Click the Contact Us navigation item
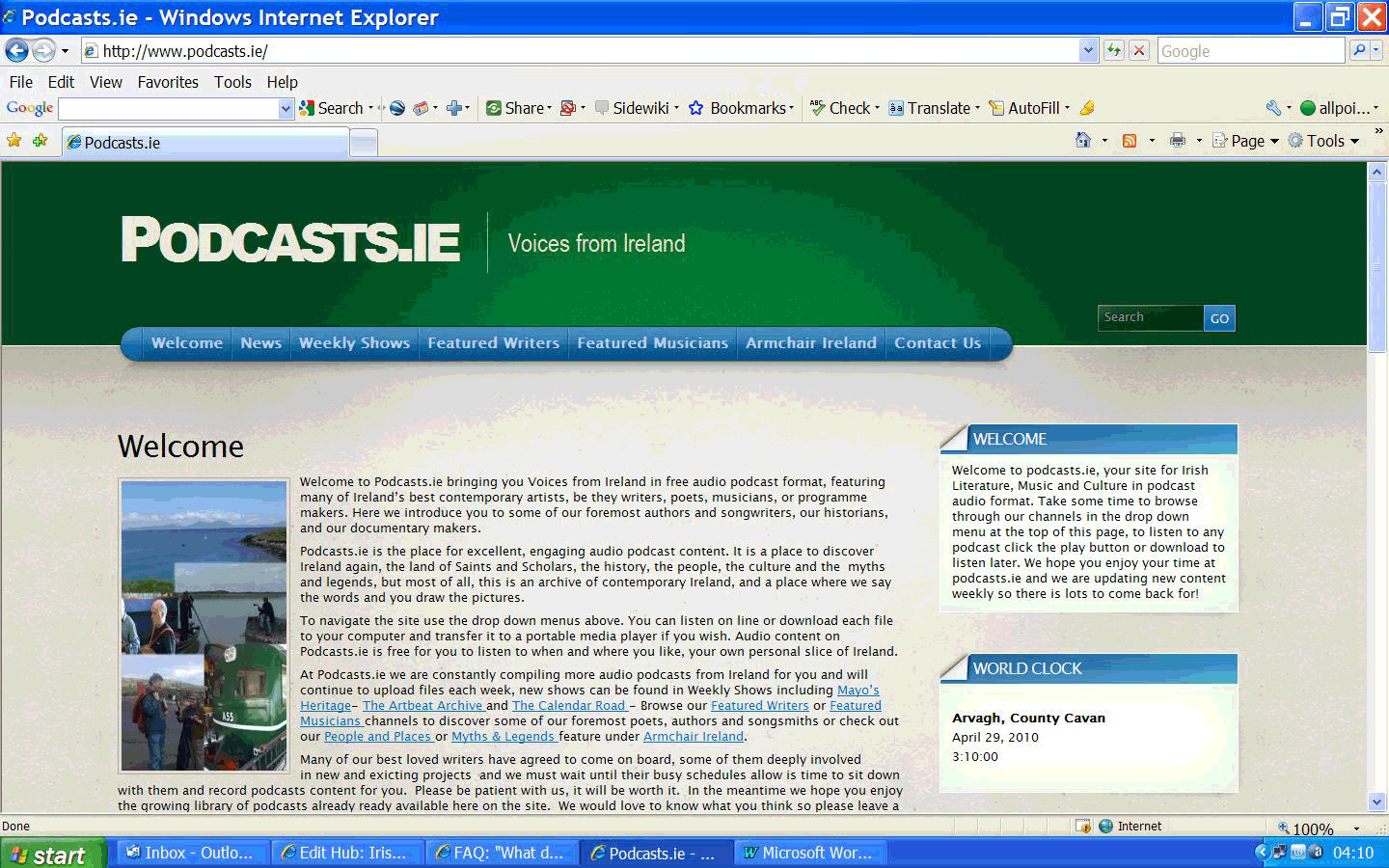 (938, 343)
